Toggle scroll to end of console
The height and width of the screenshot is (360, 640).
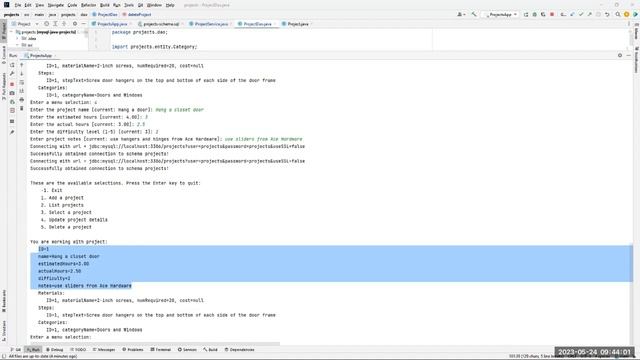(x=22, y=91)
